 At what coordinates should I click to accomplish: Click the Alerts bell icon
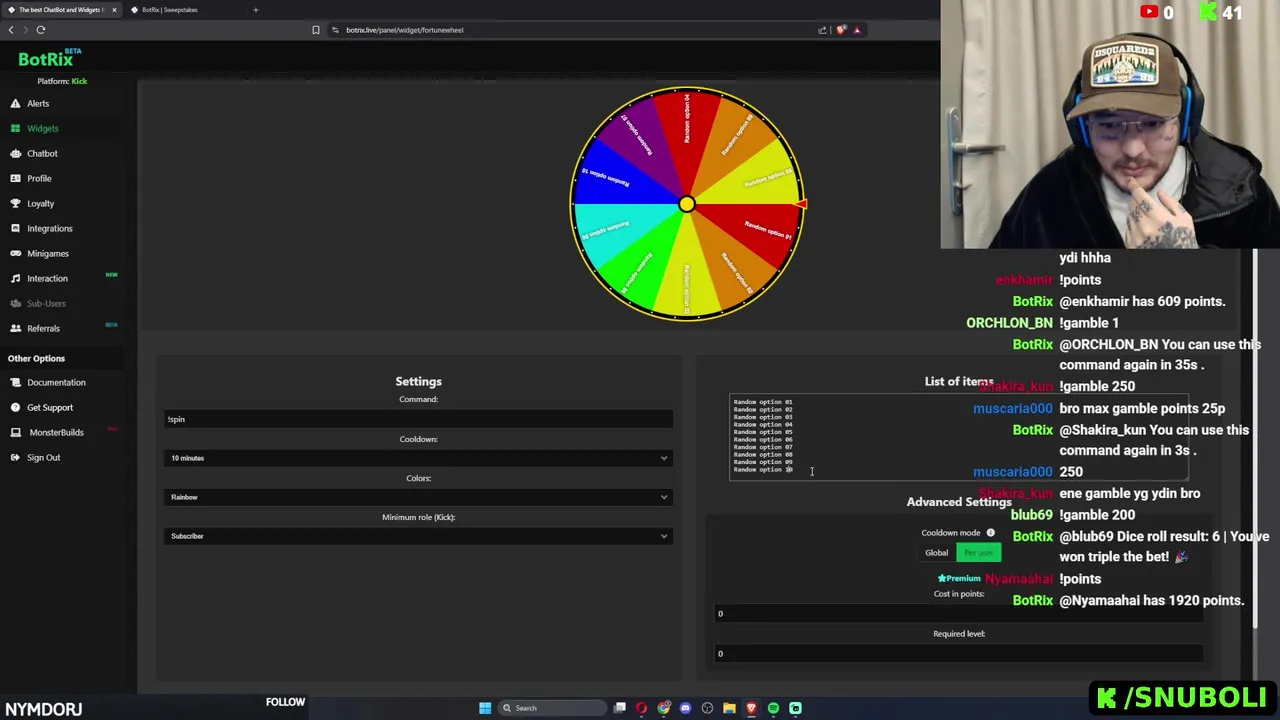click(16, 104)
